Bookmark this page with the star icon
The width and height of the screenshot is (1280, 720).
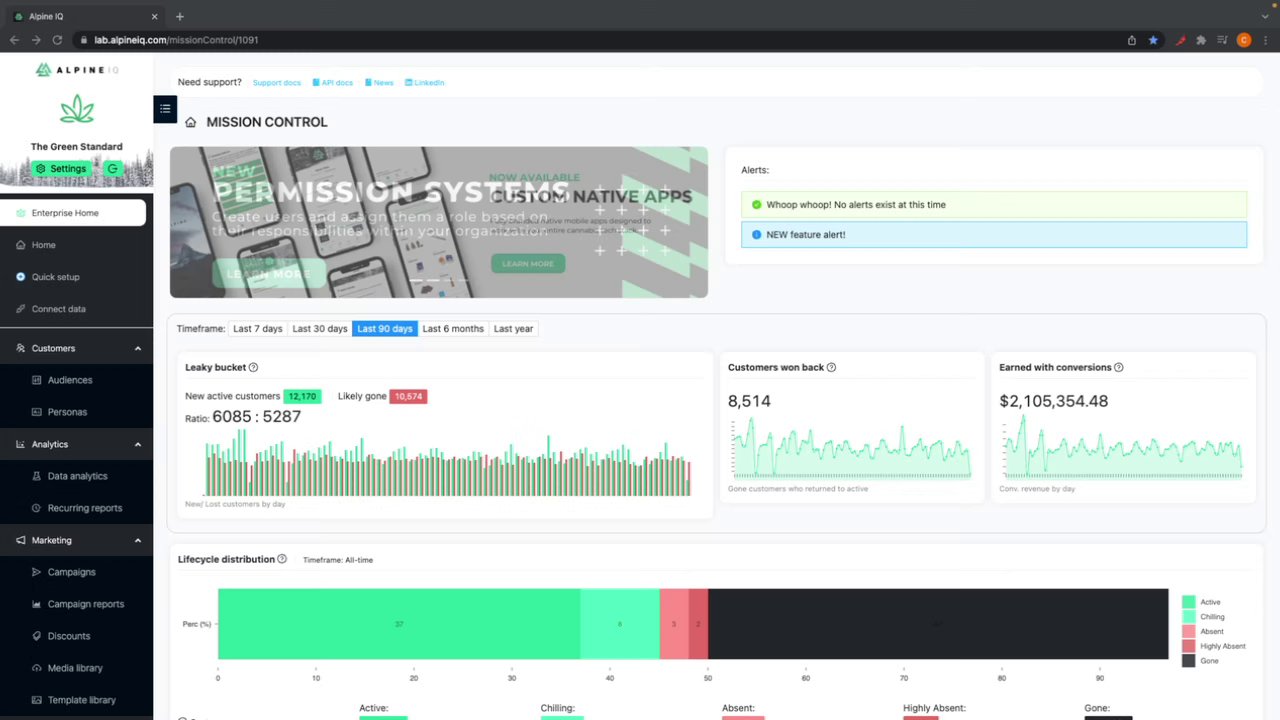pos(1153,40)
